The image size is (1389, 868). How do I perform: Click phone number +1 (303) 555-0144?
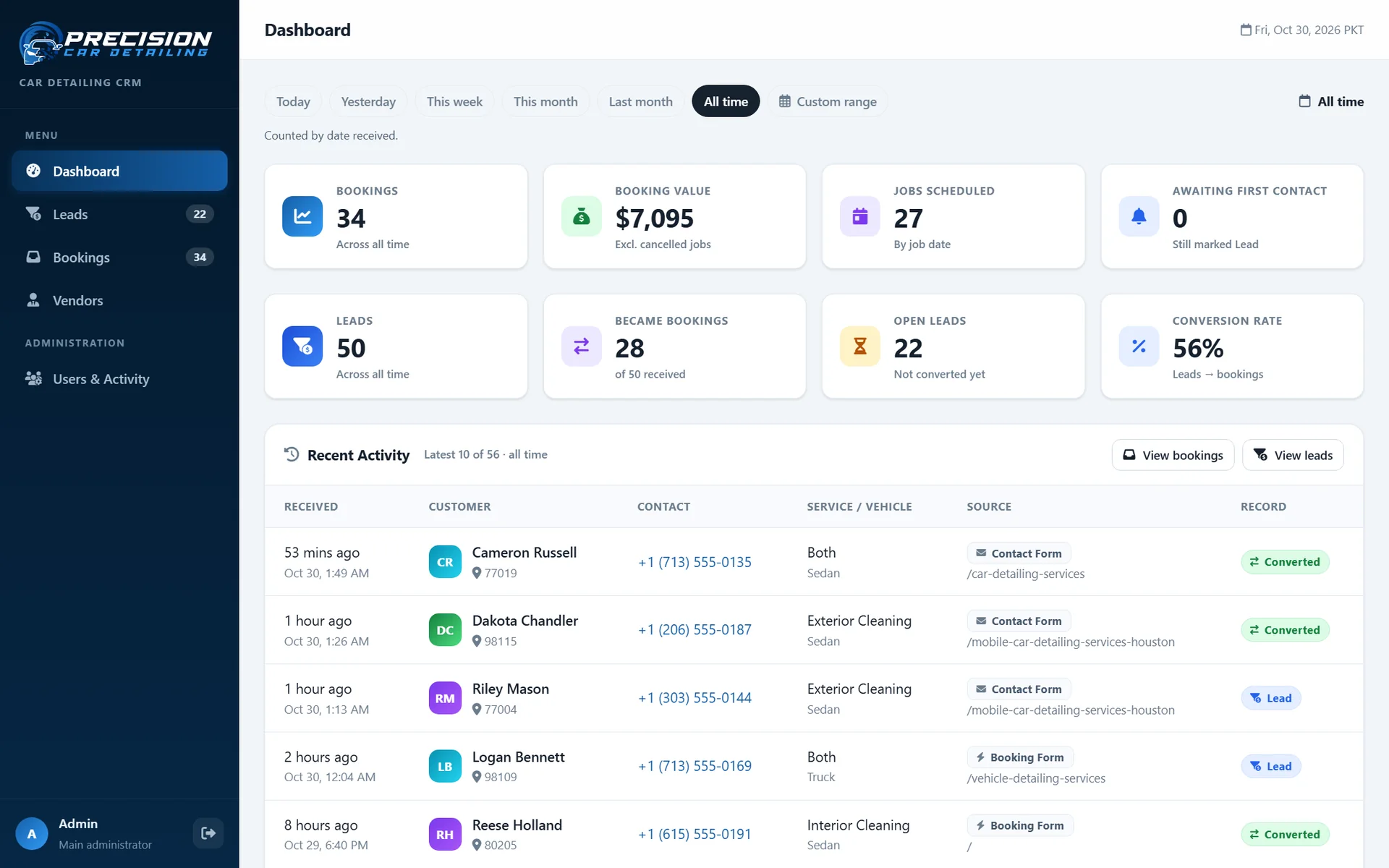694,698
